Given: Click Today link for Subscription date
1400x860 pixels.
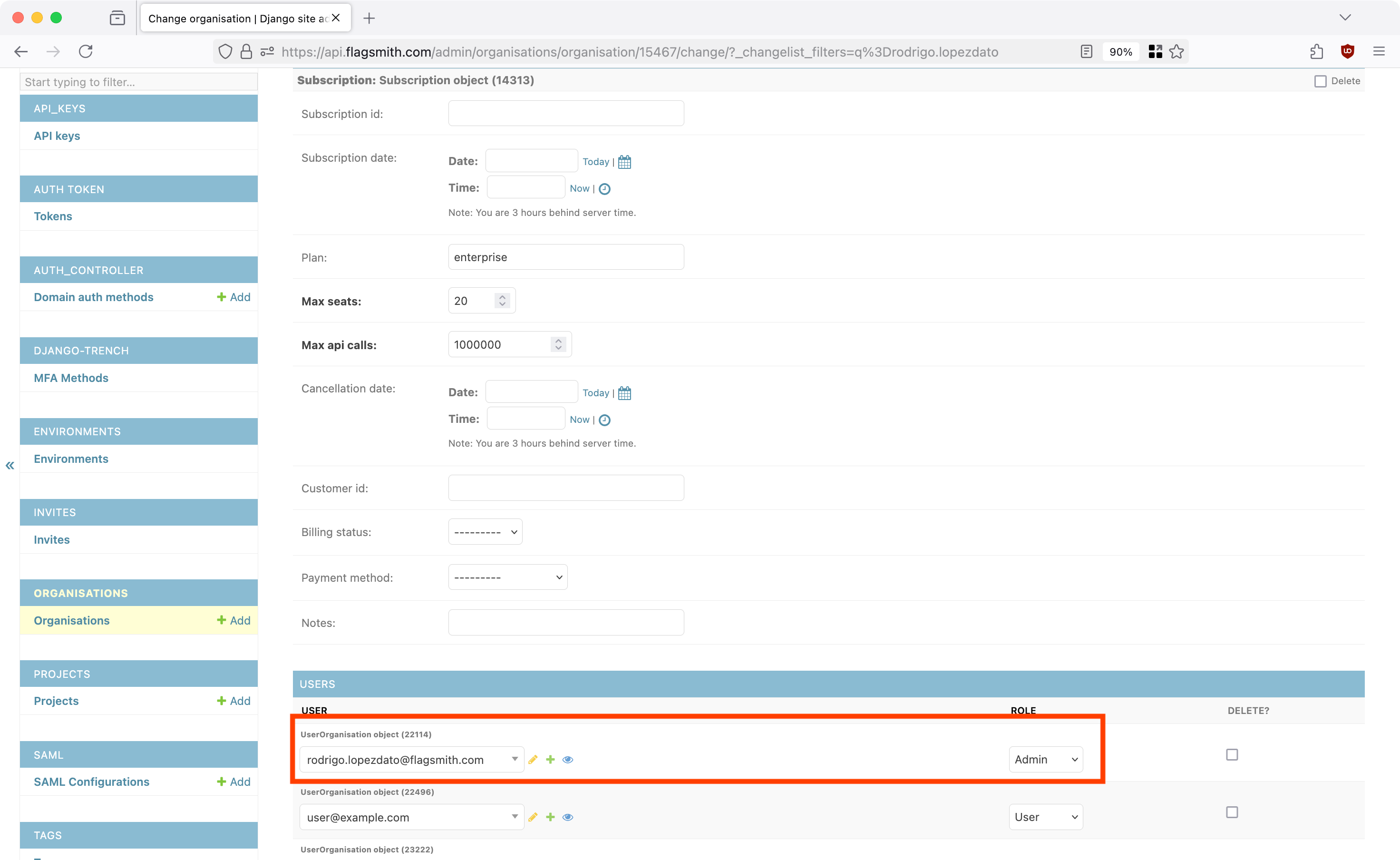Looking at the screenshot, I should [x=595, y=162].
